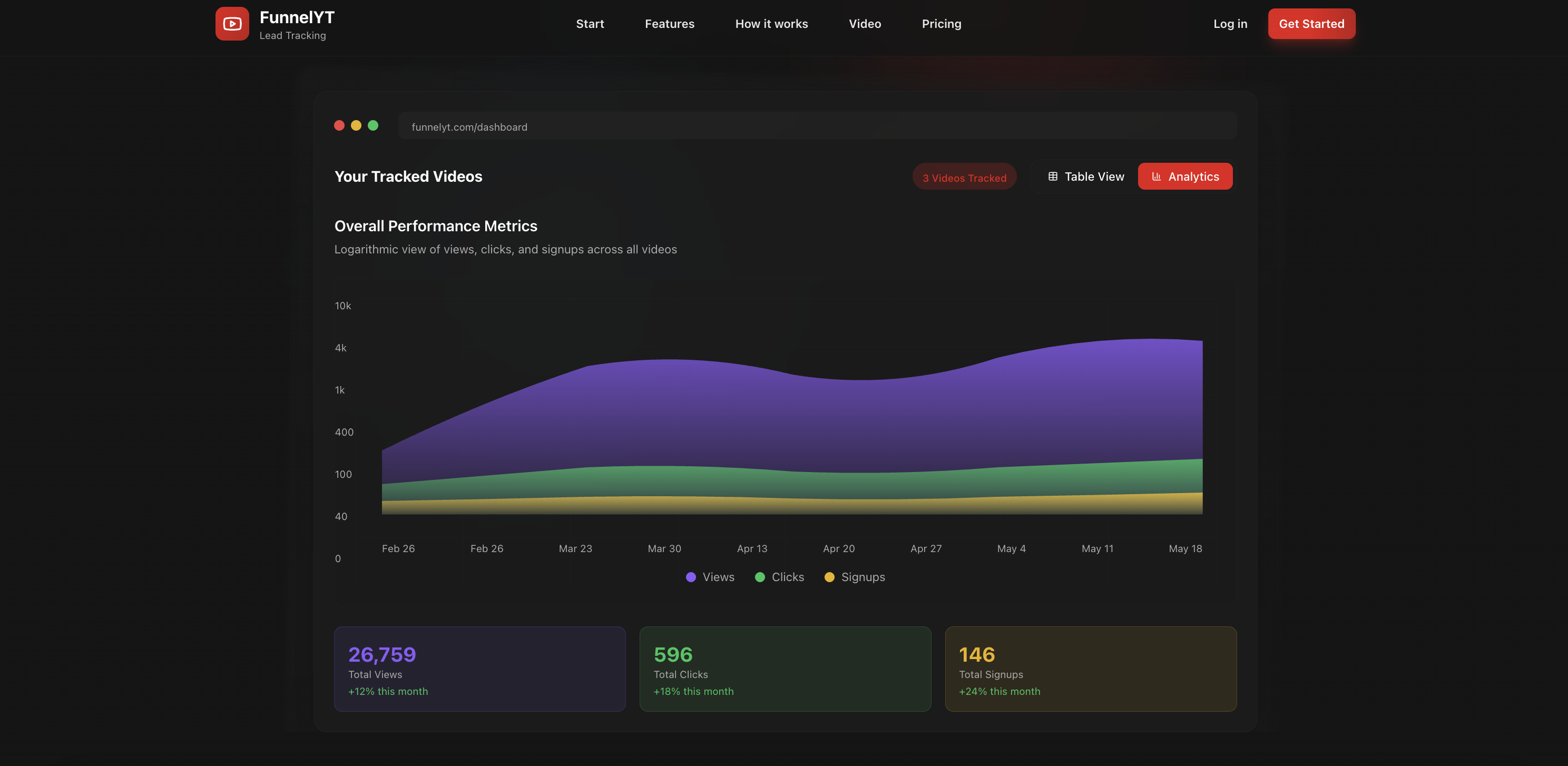This screenshot has width=1568, height=766.
Task: Toggle Views series via purple legend dot
Action: pos(691,577)
